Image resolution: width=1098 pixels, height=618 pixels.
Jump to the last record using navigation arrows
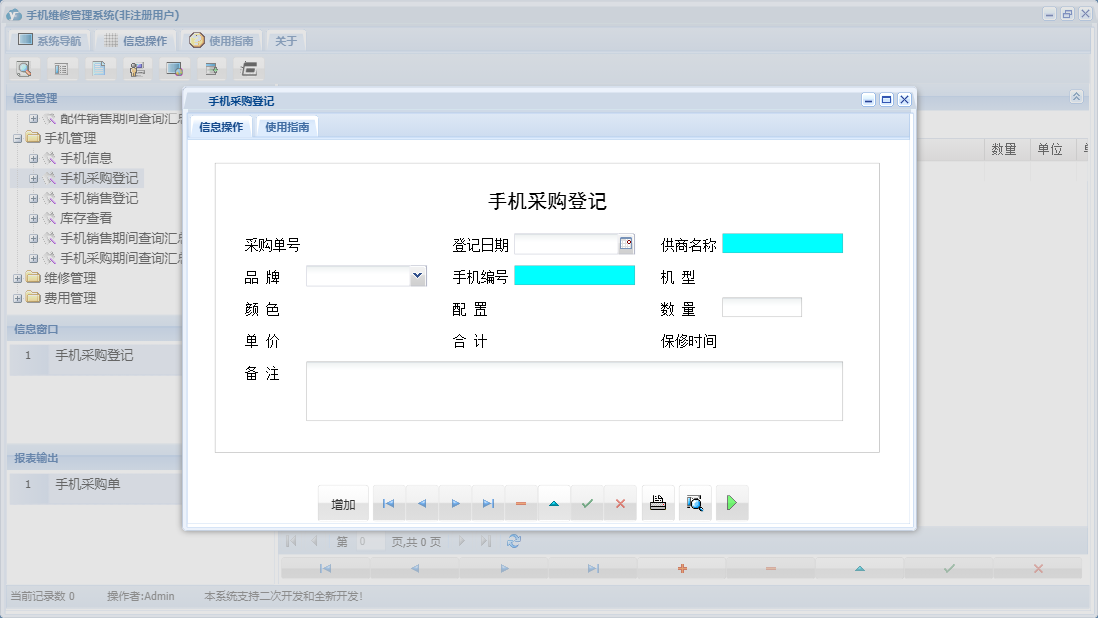[x=488, y=503]
